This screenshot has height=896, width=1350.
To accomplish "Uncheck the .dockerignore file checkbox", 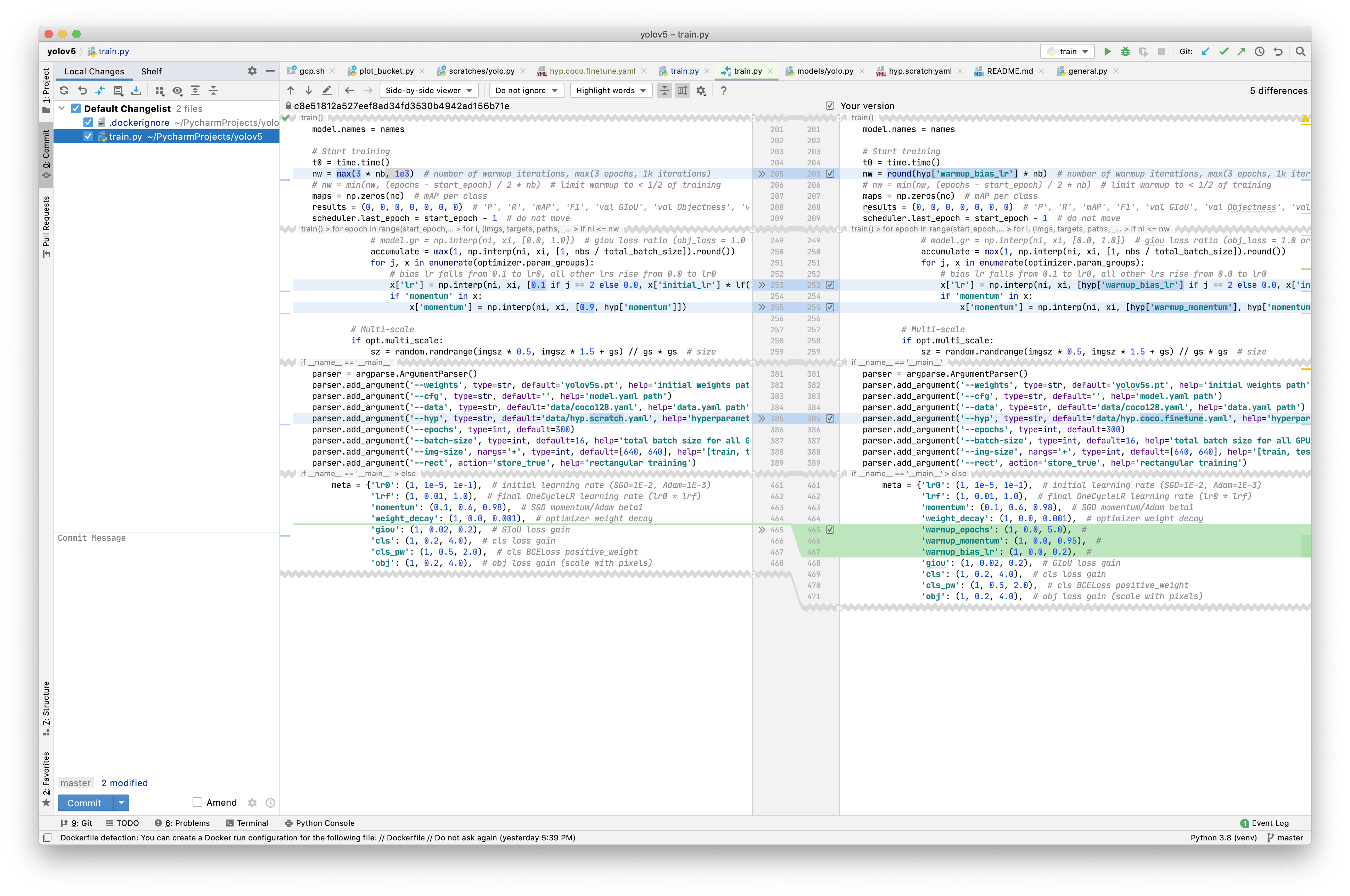I will coord(88,122).
